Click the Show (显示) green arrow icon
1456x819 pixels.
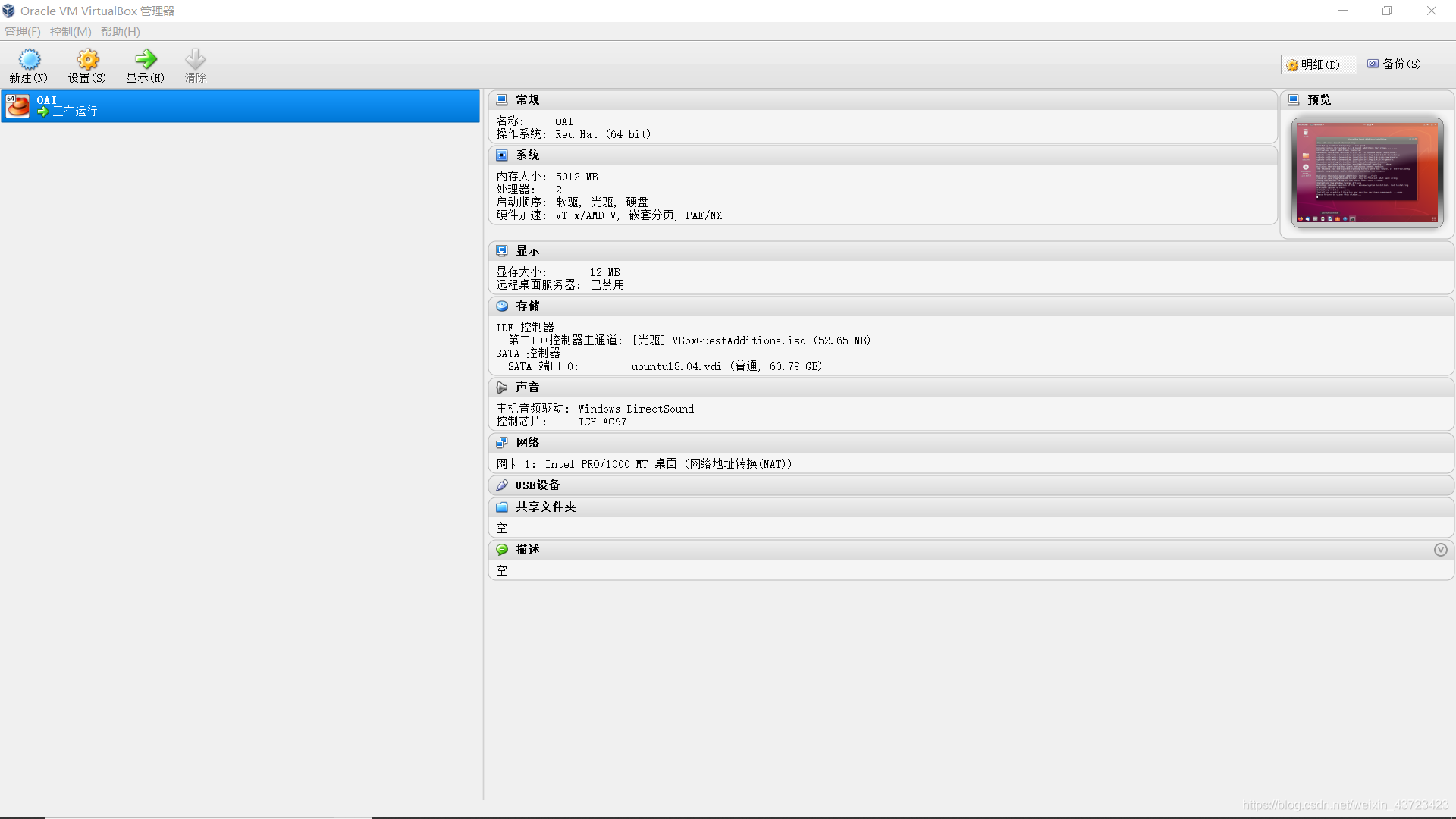[x=146, y=59]
